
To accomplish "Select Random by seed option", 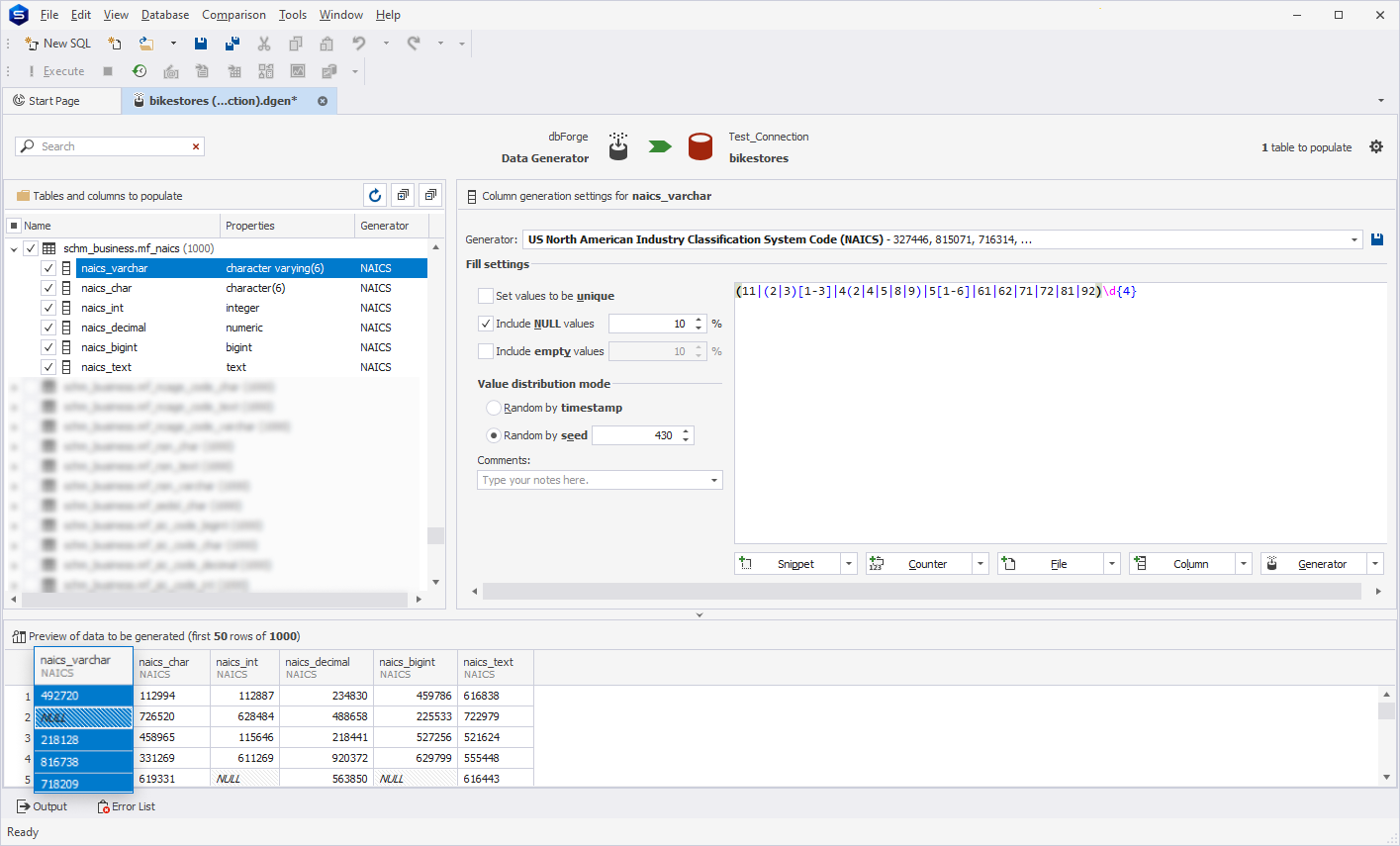I will pyautogui.click(x=494, y=435).
